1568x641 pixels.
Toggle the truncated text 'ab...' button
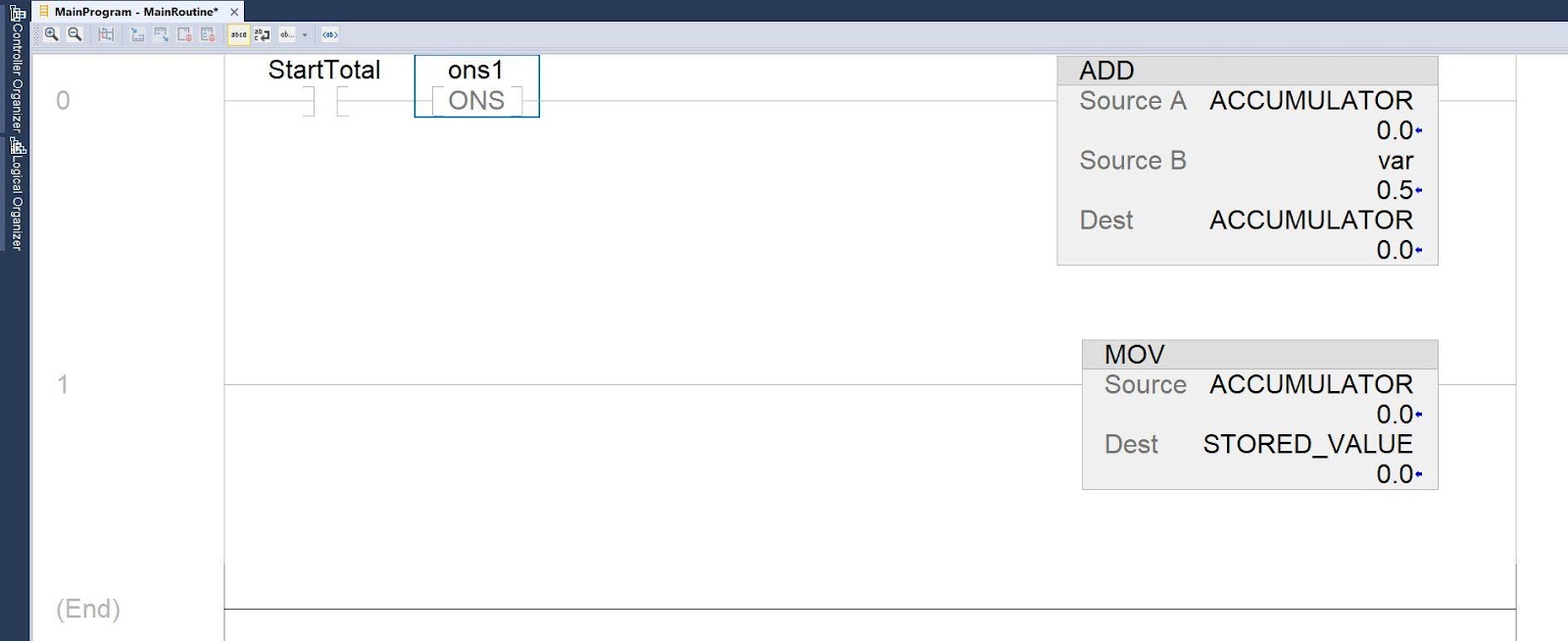[x=286, y=34]
